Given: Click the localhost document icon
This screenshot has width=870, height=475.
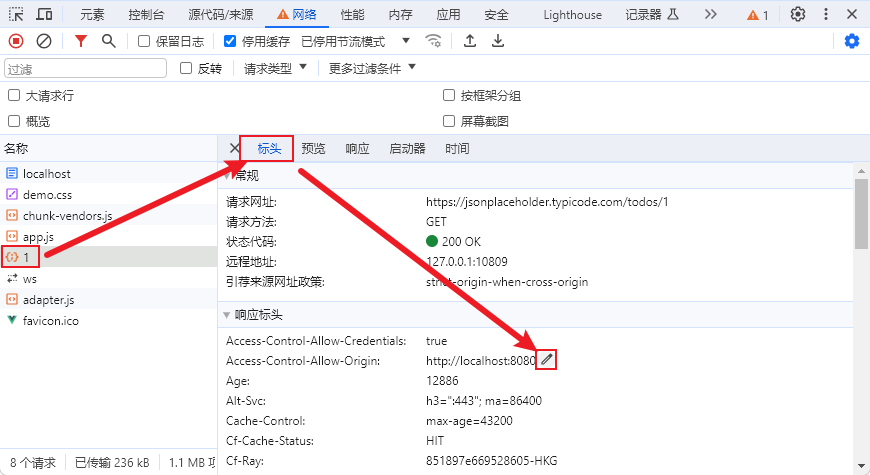Looking at the screenshot, I should [x=12, y=173].
